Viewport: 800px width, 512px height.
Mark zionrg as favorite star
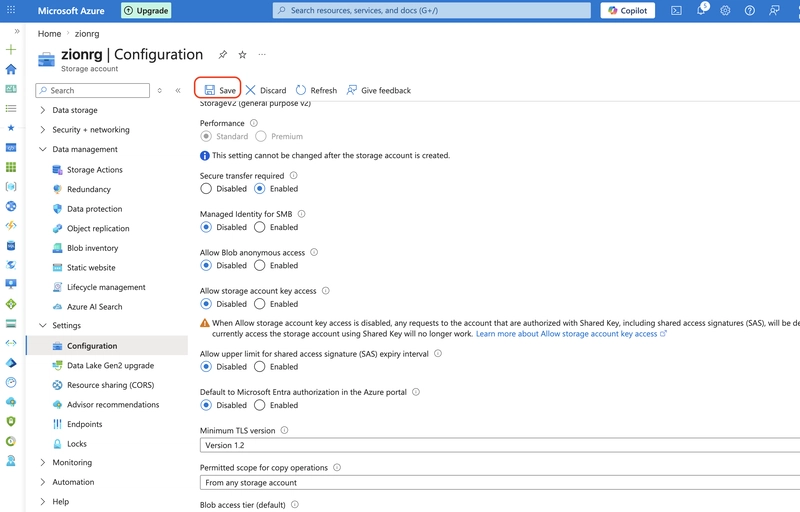pyautogui.click(x=242, y=55)
